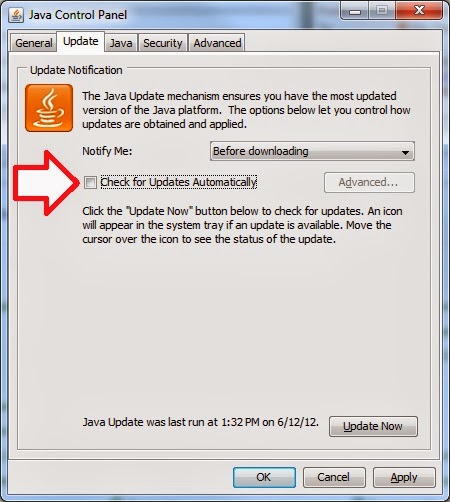Switch to the General tab
Screen dimensions: 450x502
coord(33,43)
